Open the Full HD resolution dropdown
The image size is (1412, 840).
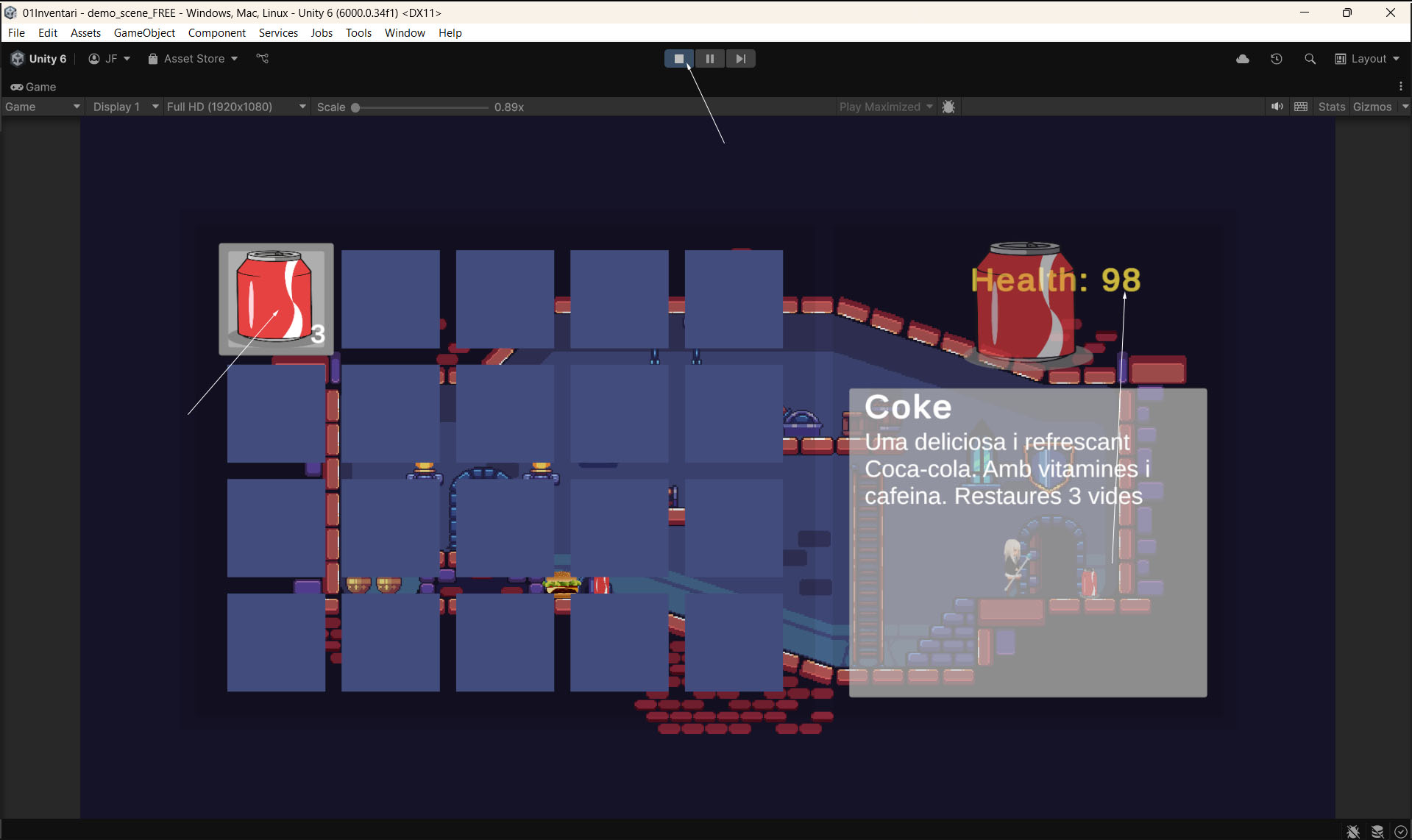(x=235, y=107)
